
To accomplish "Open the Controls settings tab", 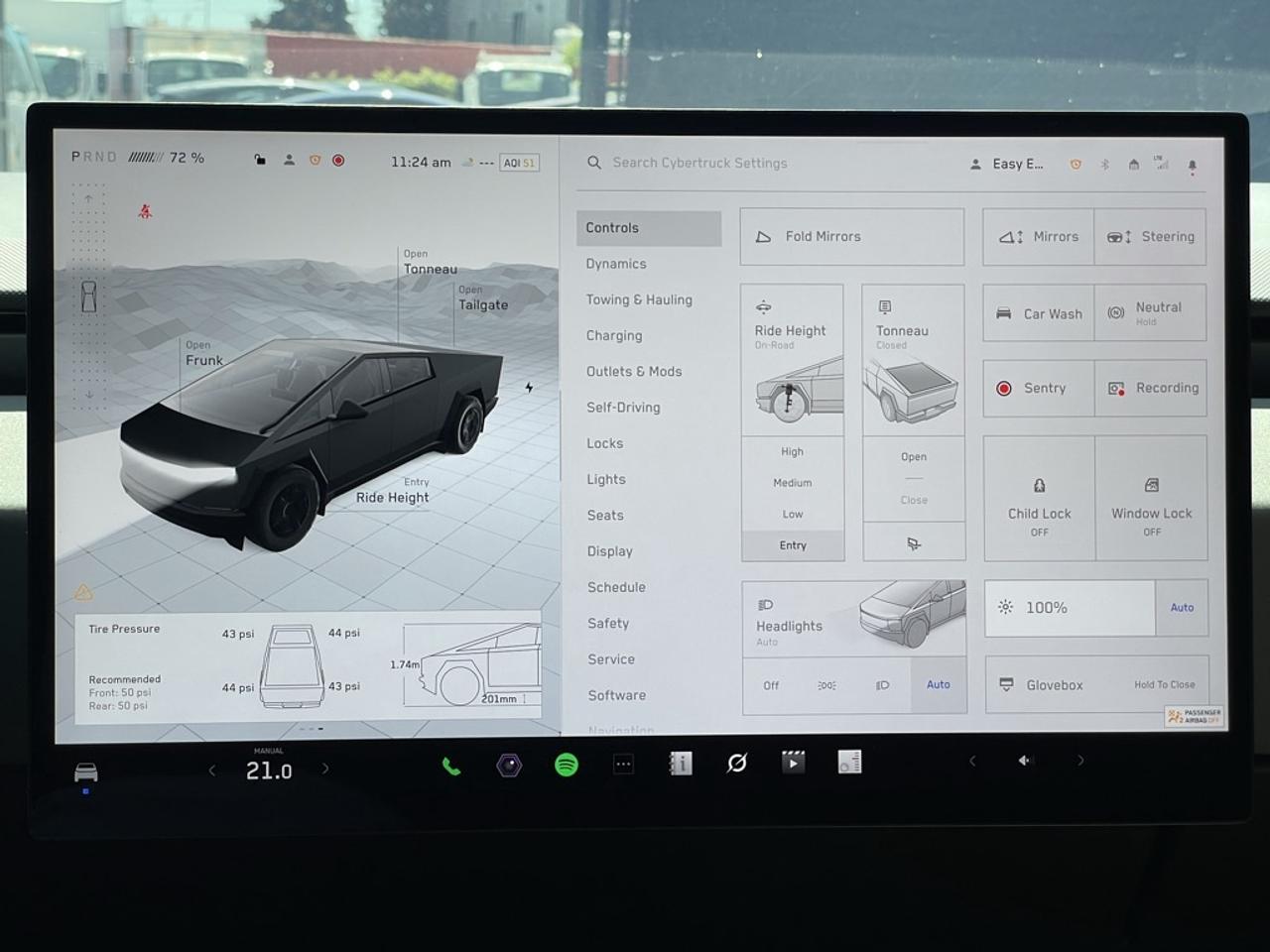I will pos(649,228).
